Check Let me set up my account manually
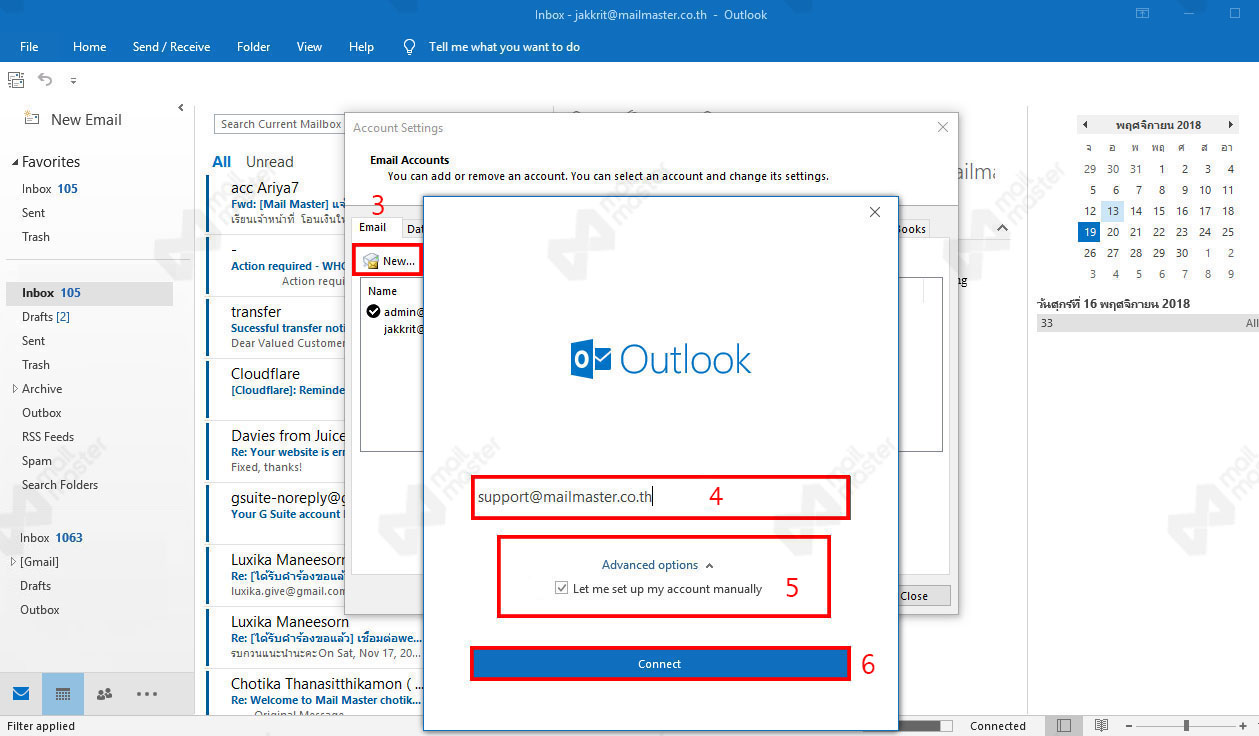Viewport: 1259px width, 736px height. 562,589
